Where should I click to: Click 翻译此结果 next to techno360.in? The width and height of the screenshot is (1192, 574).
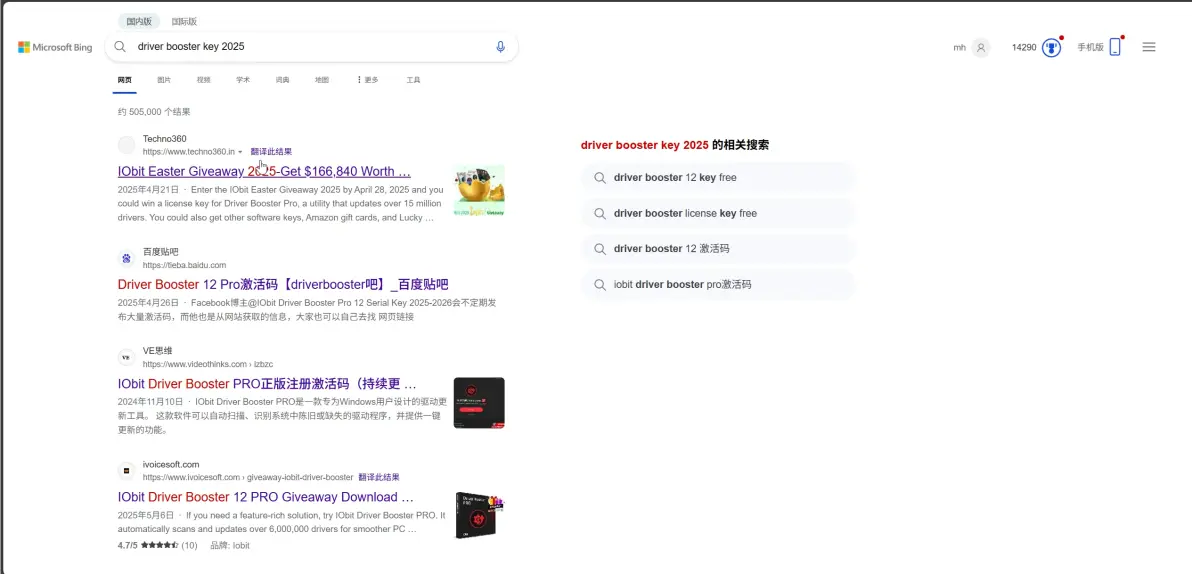tap(271, 152)
